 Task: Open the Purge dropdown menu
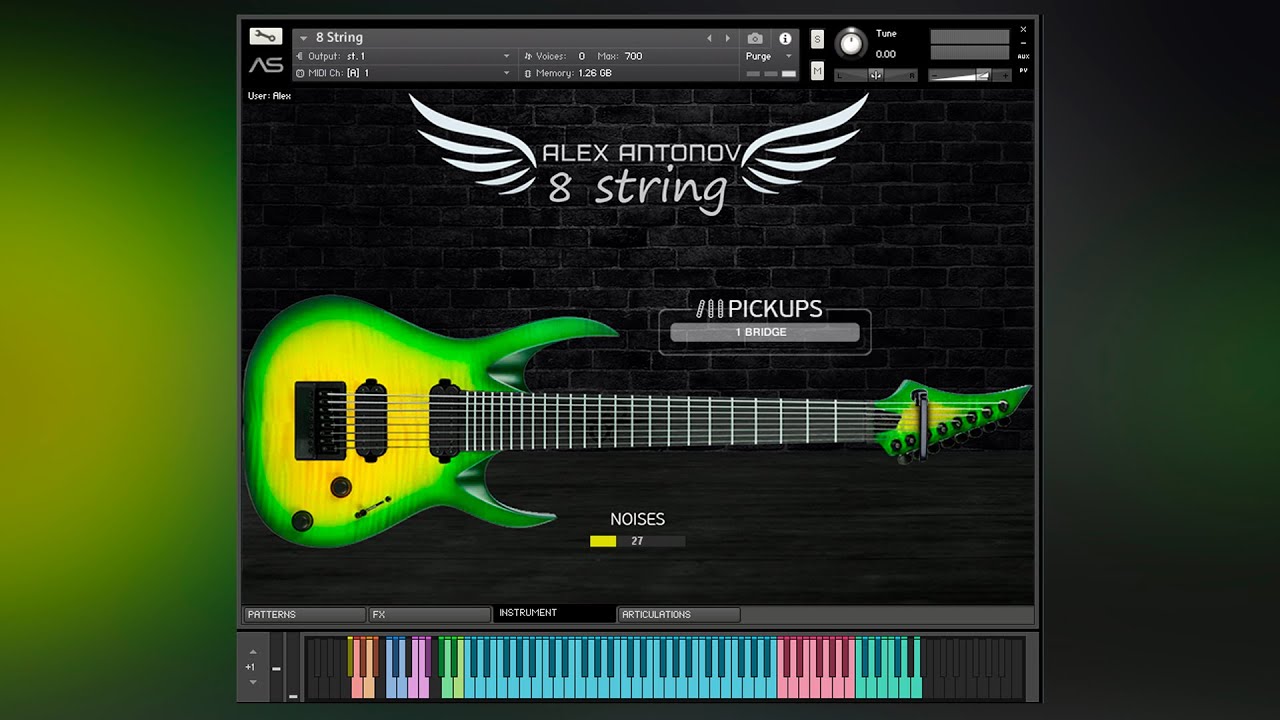[769, 56]
